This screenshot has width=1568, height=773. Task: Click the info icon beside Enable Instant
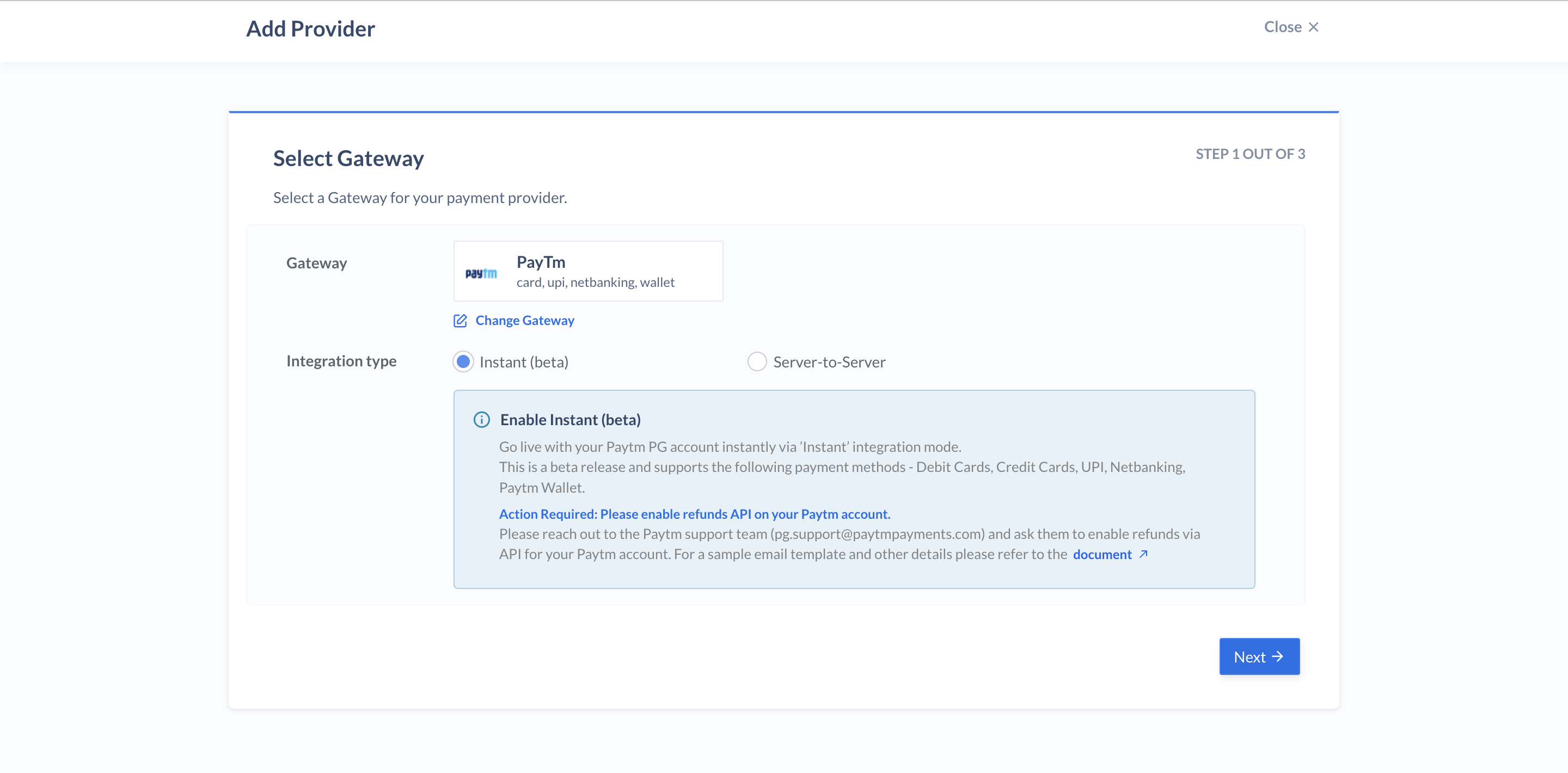pos(481,420)
